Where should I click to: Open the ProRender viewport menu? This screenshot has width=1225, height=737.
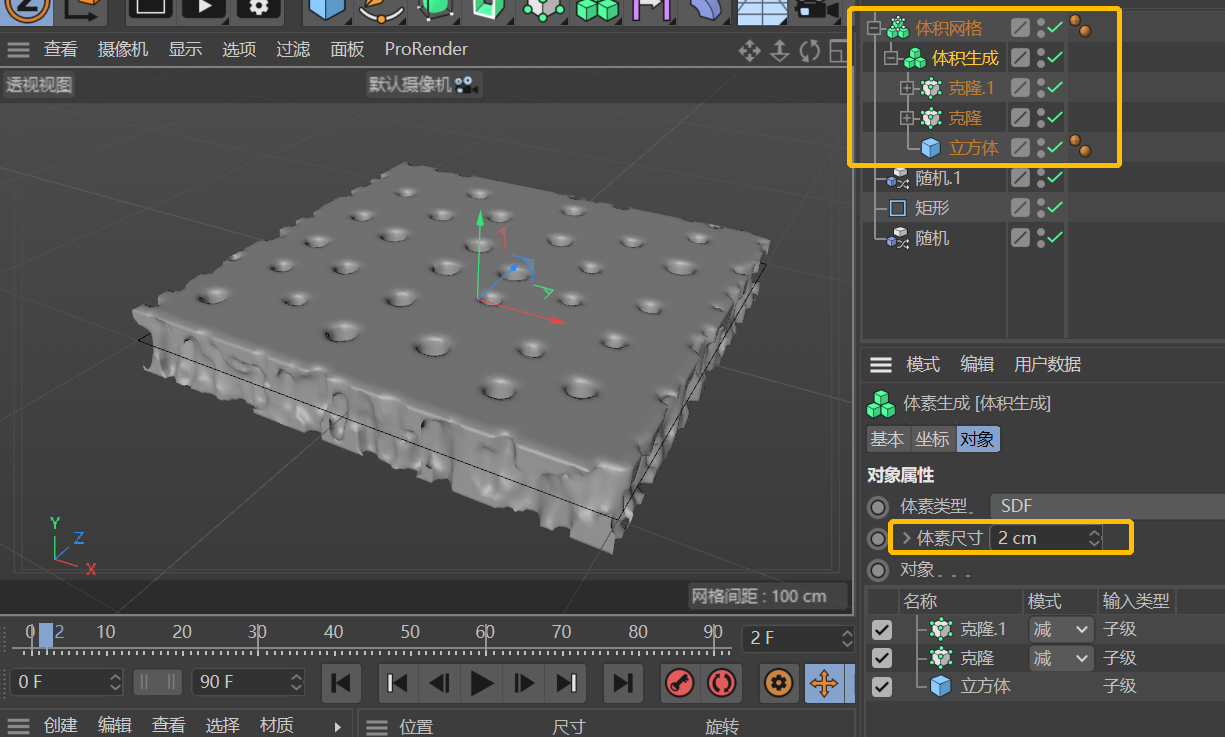pyautogui.click(x=426, y=50)
